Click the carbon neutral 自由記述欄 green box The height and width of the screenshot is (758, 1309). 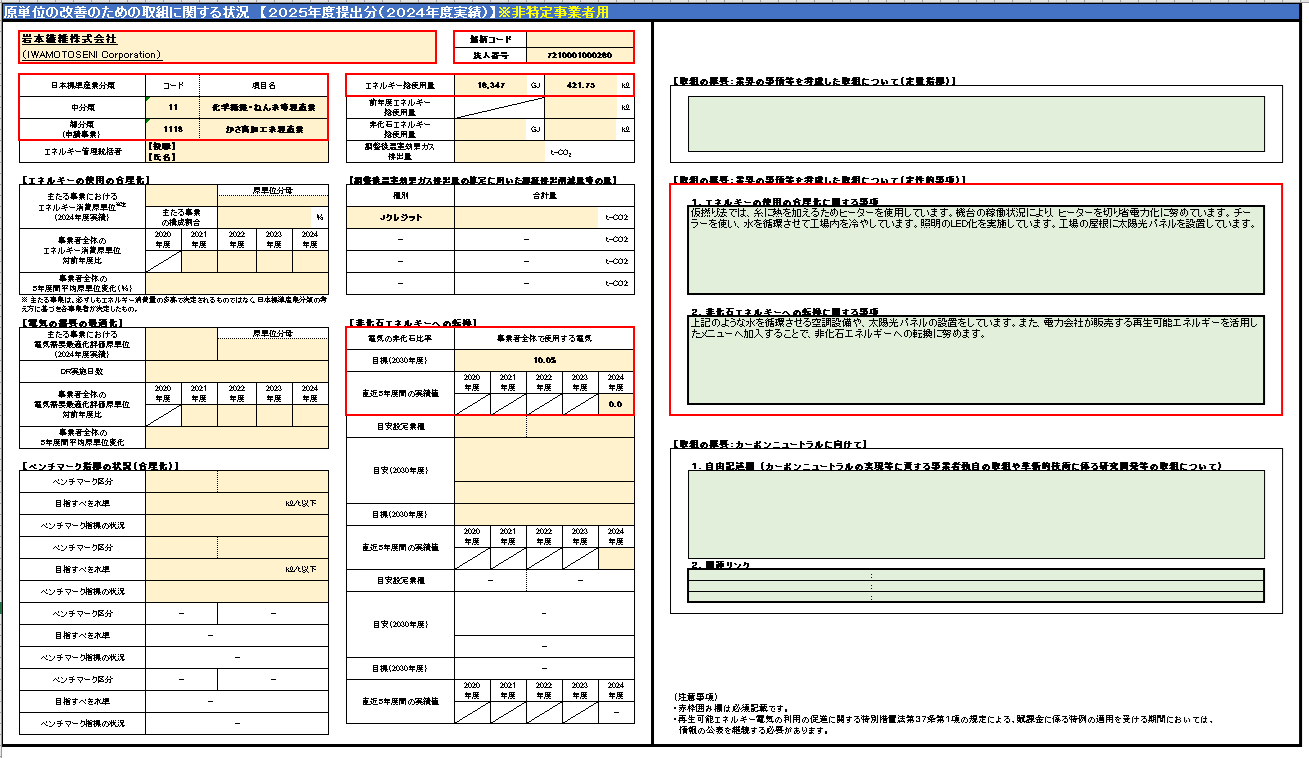(975, 513)
